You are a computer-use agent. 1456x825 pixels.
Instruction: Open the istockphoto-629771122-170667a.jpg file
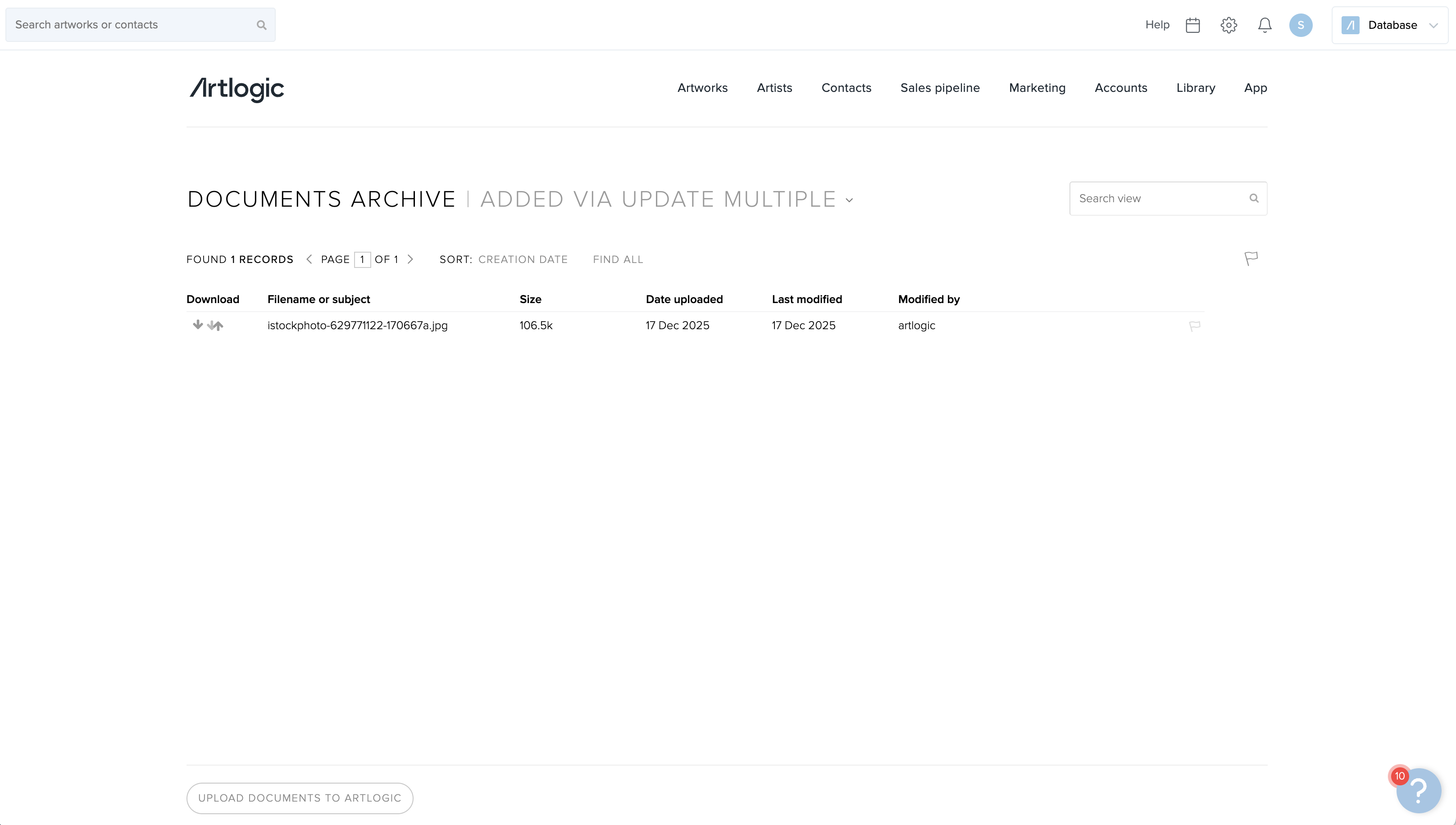[x=357, y=325]
